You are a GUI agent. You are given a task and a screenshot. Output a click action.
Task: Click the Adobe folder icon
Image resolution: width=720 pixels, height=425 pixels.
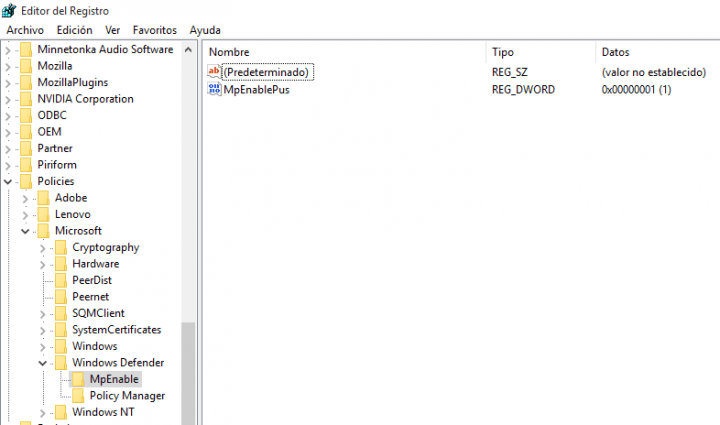pos(44,198)
